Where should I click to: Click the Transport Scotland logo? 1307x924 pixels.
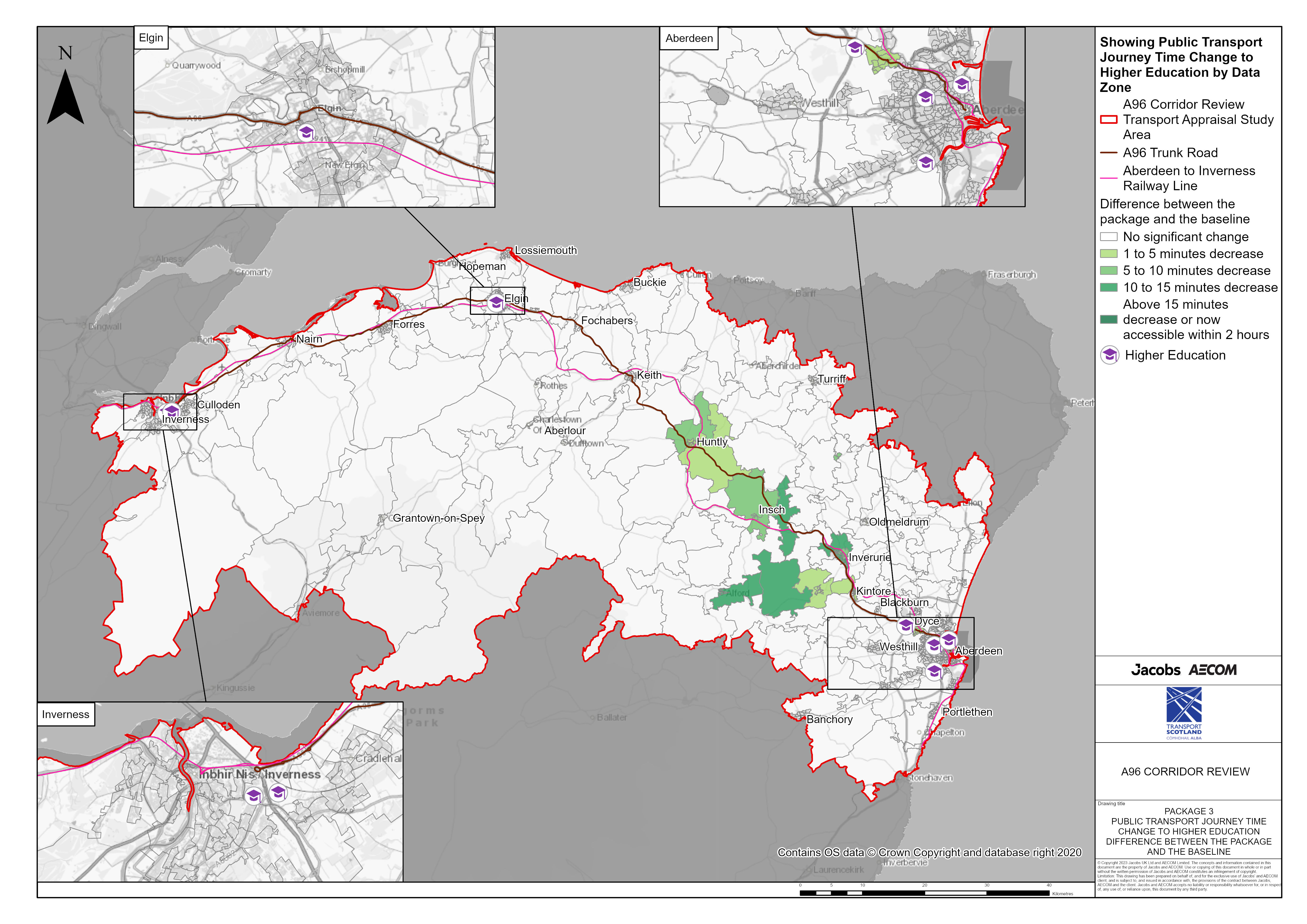(1184, 713)
